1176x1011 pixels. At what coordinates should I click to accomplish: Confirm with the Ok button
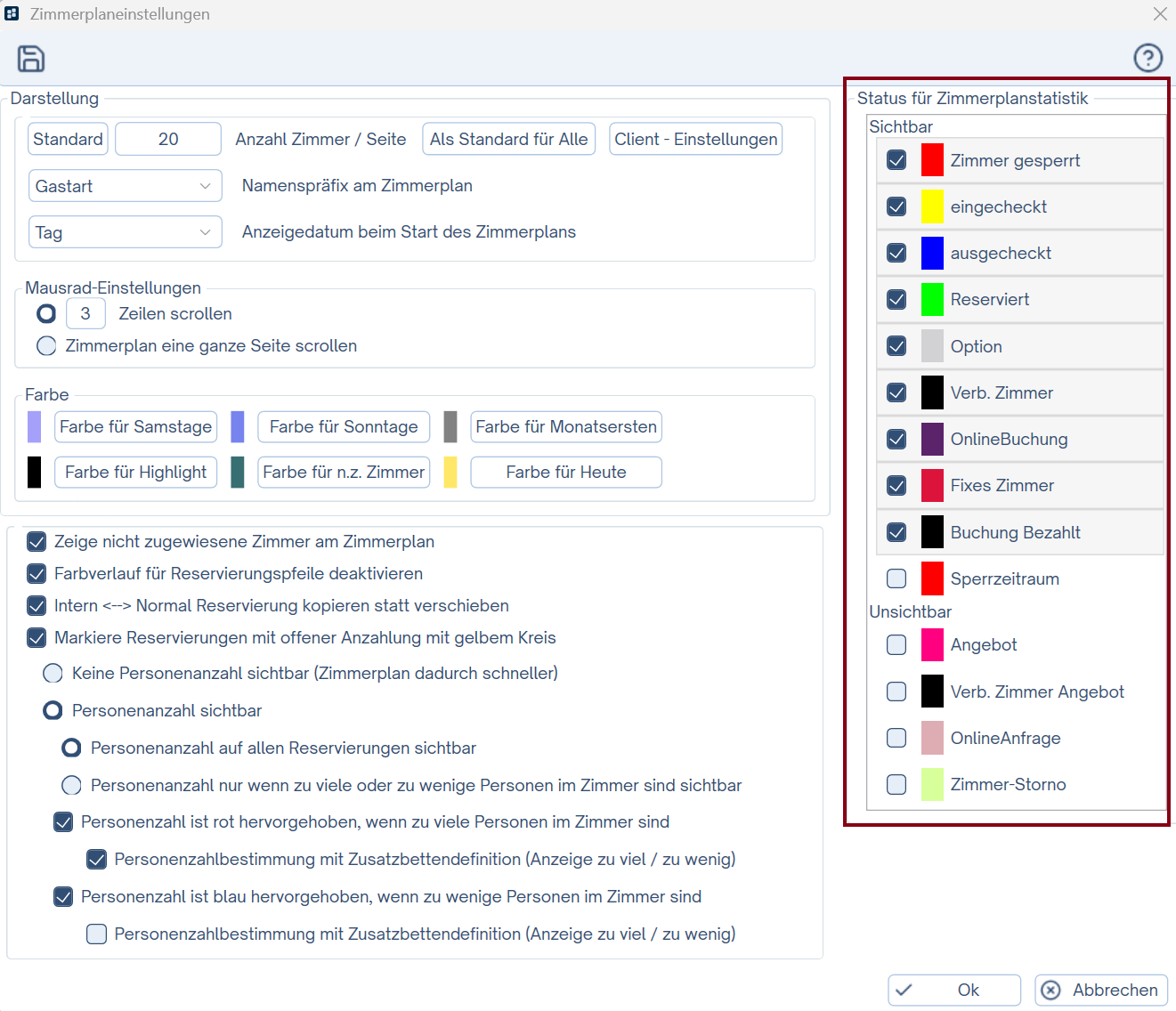954,990
